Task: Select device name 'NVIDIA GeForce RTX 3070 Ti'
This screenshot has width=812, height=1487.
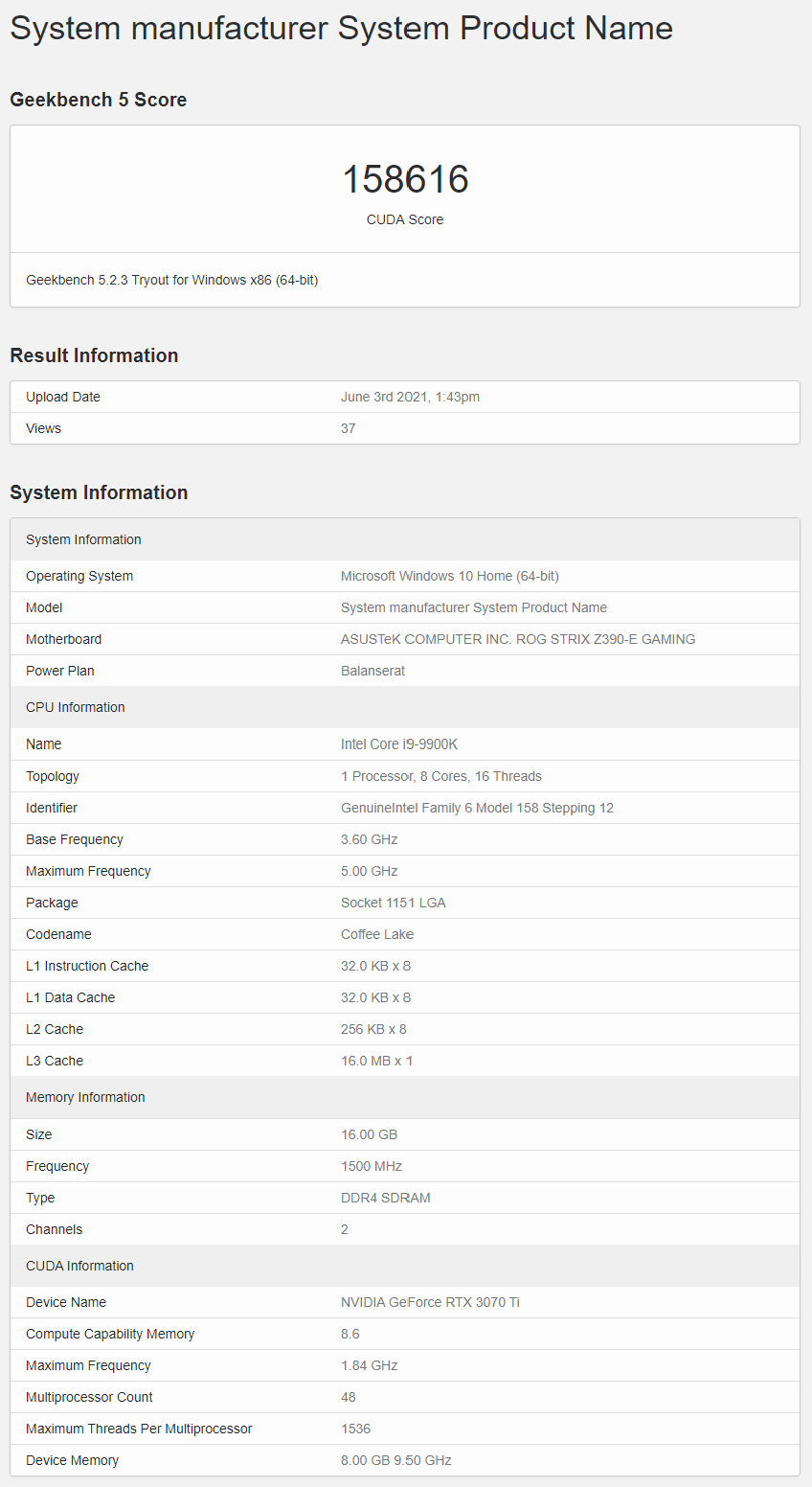Action: pyautogui.click(x=430, y=1302)
